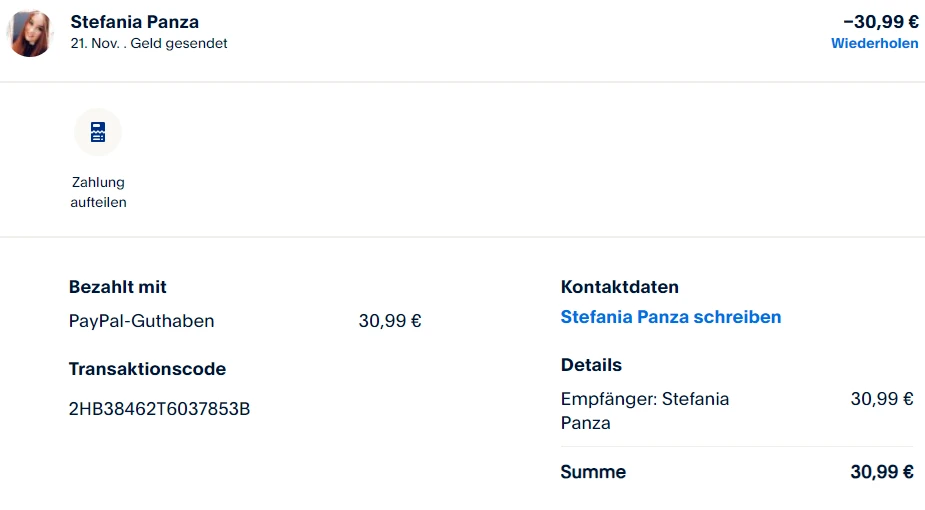Screen dimensions: 925x510
Task: Click Stefania Panza's profile picture
Action: (x=30, y=33)
